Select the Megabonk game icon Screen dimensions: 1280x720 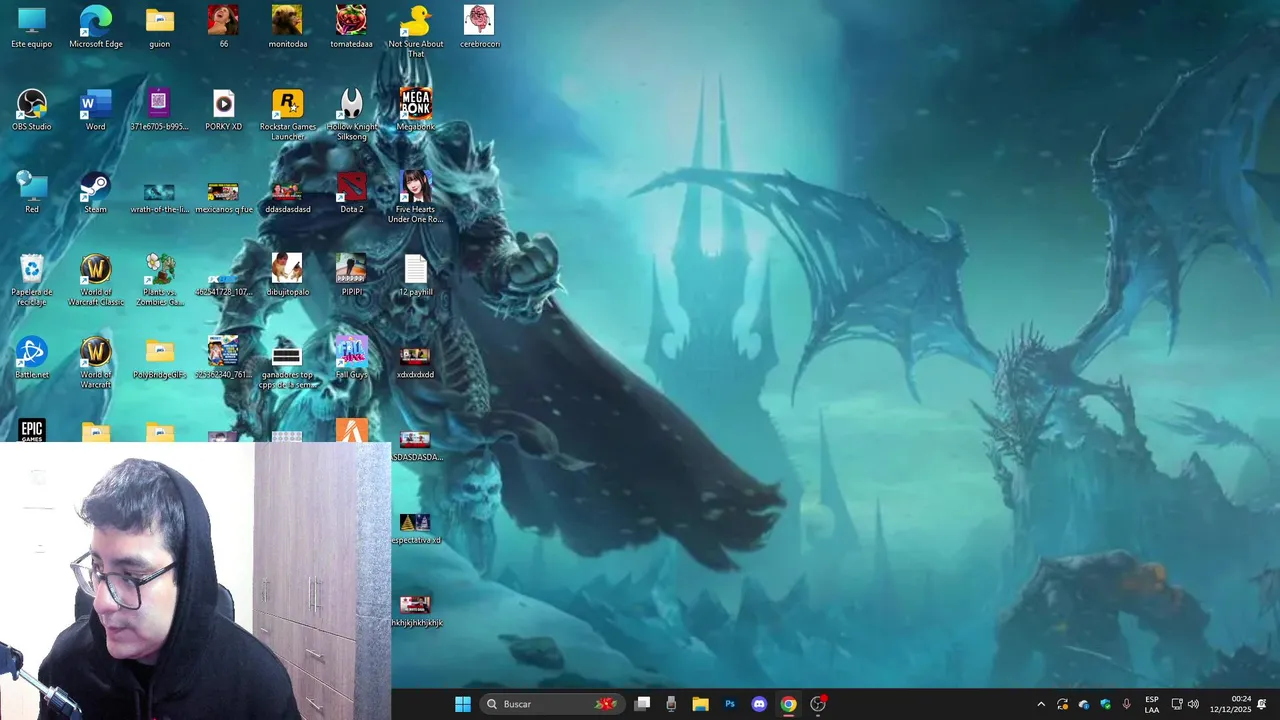[x=415, y=110]
